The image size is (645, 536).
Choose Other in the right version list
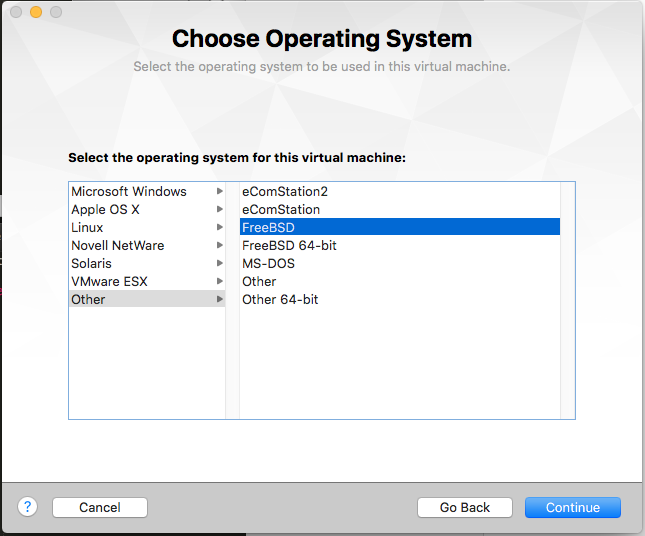pyautogui.click(x=399, y=281)
